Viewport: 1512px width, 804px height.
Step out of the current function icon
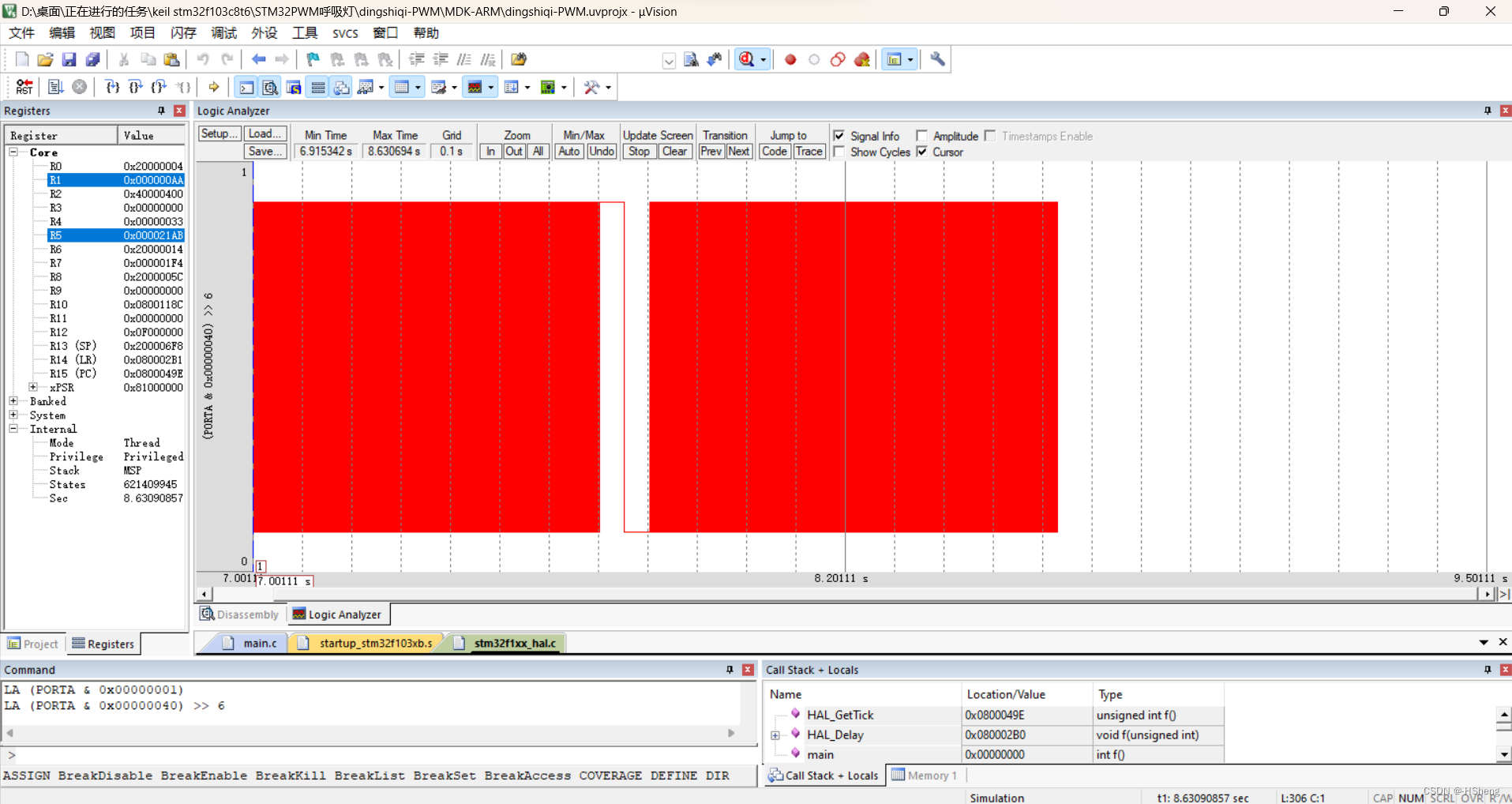click(159, 87)
